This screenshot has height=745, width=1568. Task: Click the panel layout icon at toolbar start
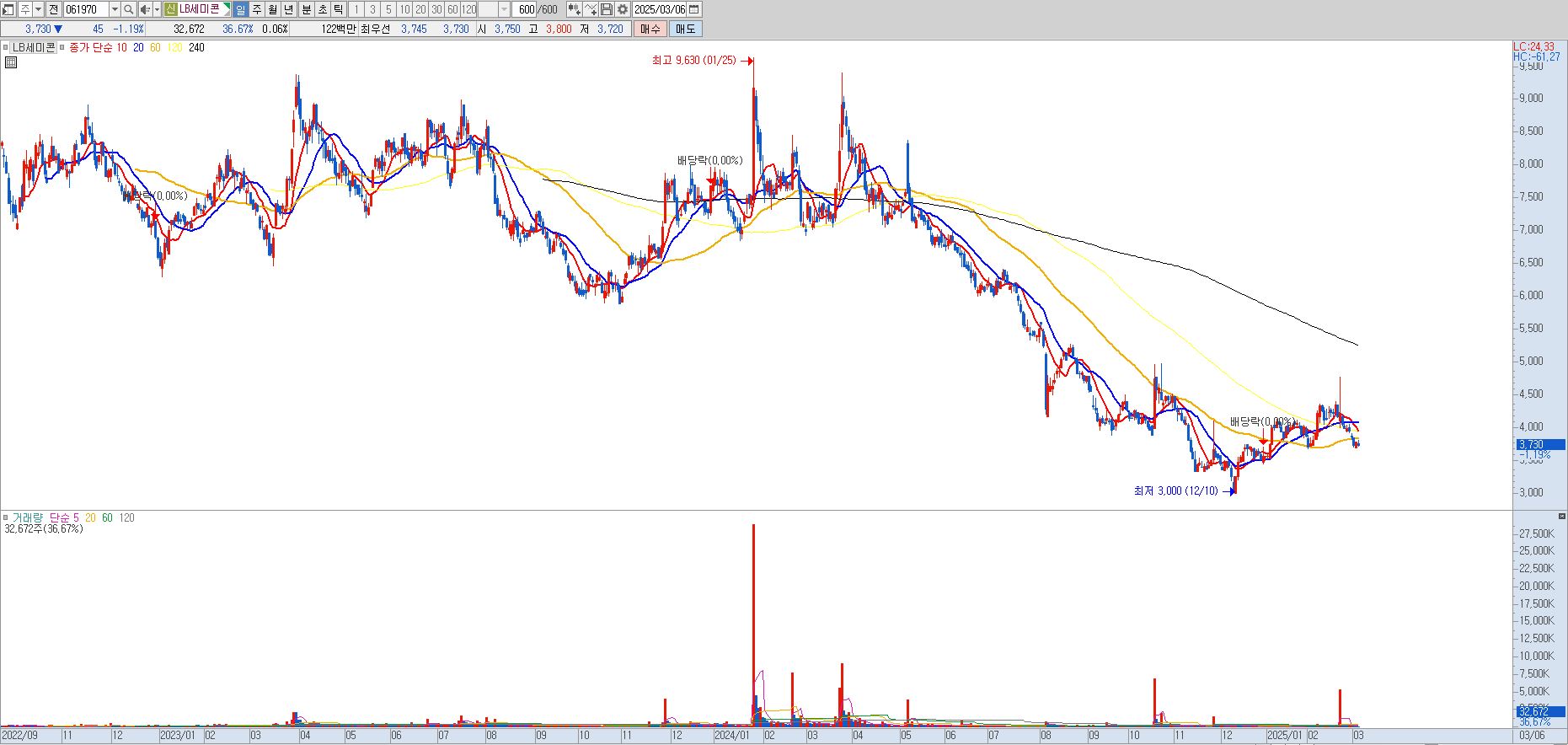8,9
